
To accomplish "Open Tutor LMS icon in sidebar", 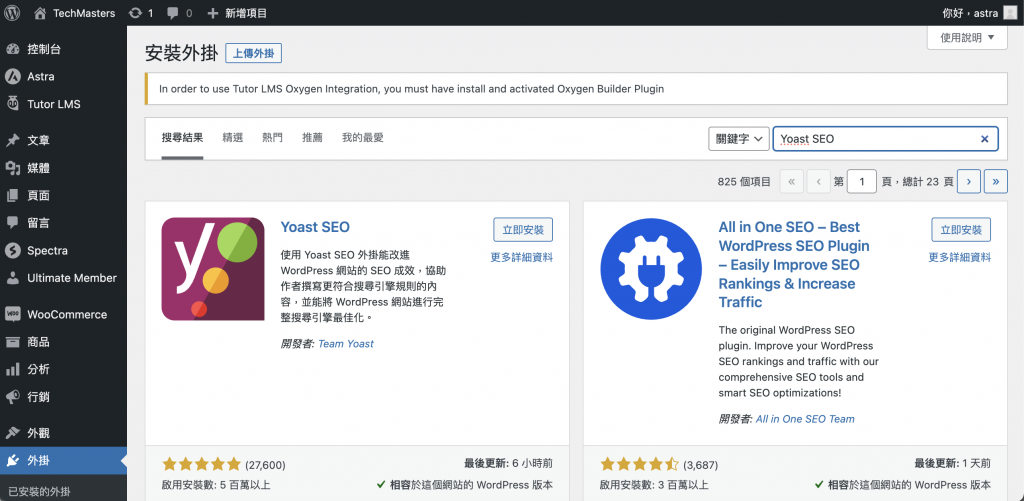I will [12, 104].
